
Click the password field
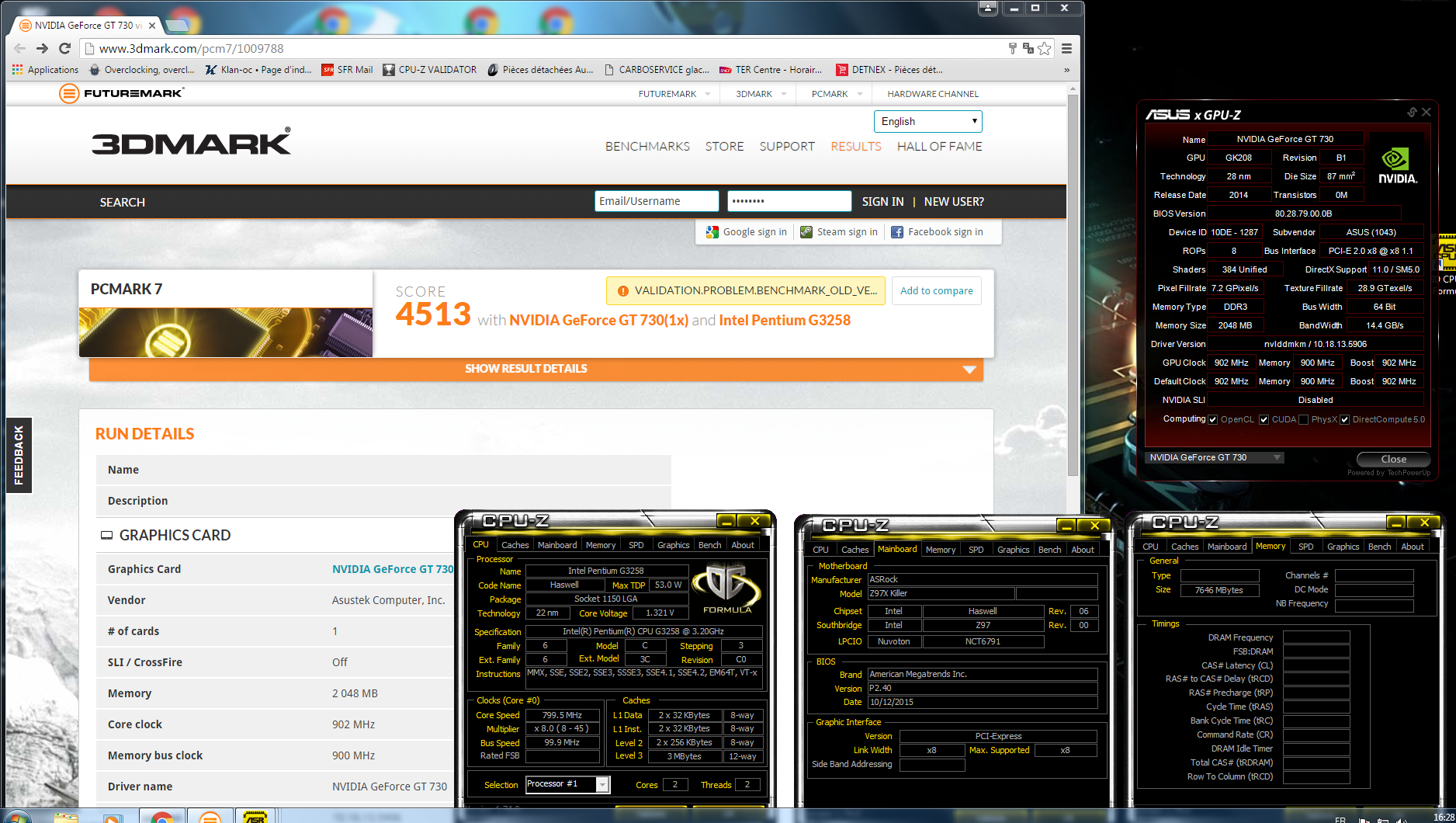coord(789,201)
